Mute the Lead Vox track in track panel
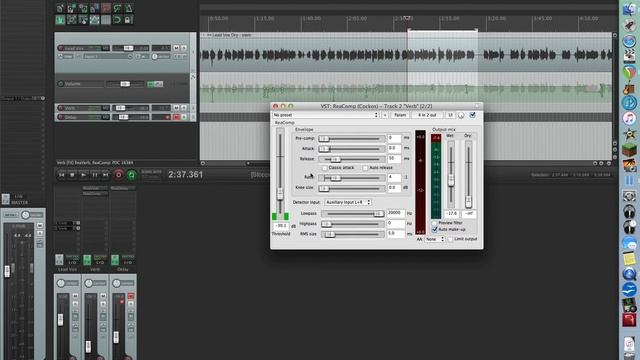 [176, 48]
